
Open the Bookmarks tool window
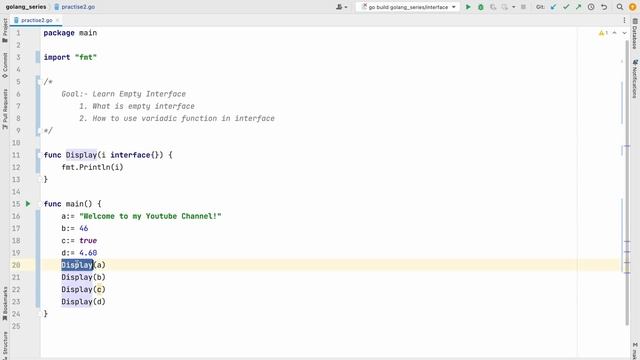pos(5,303)
